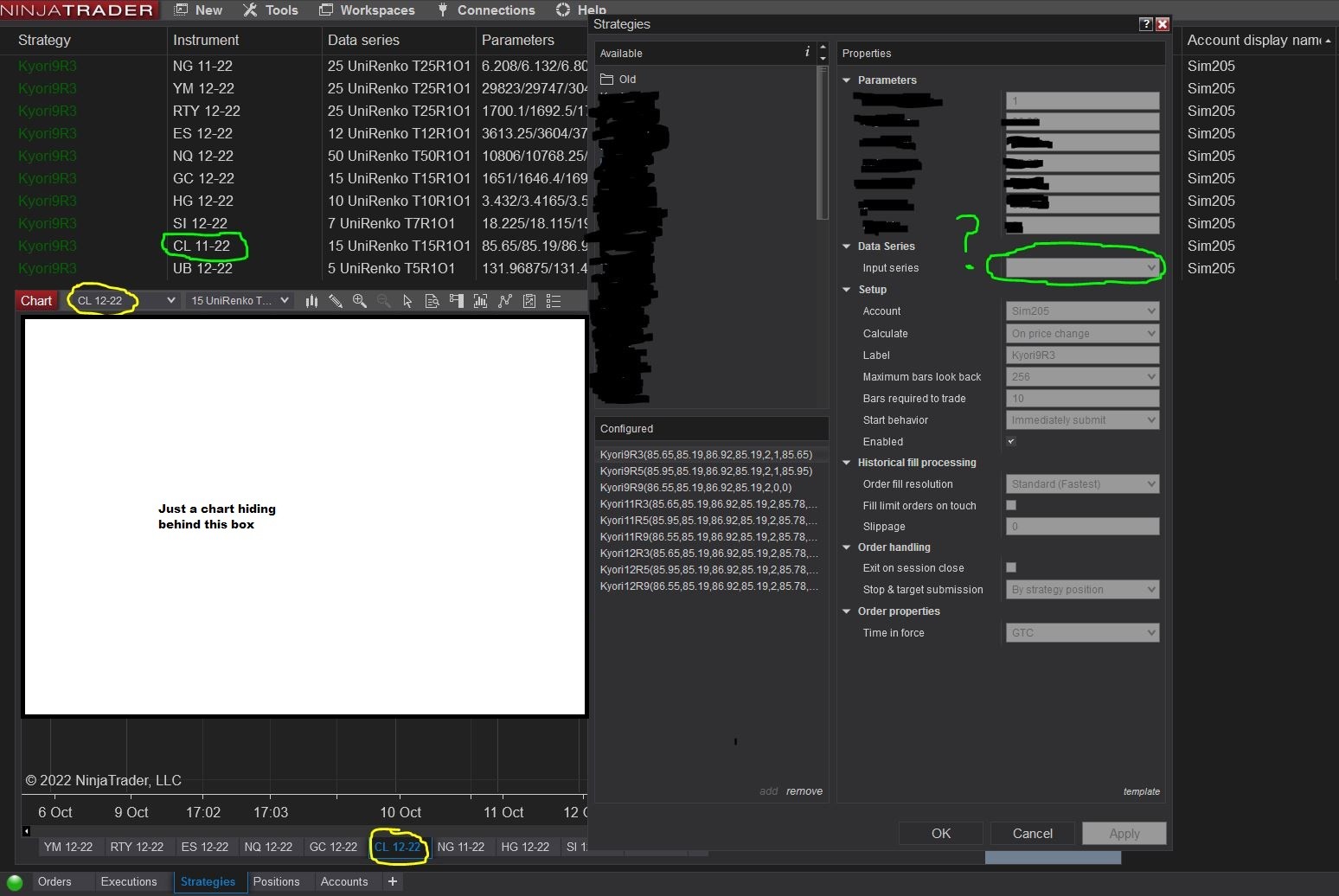1339x896 pixels.
Task: Open the chart interval dropdown 15 UniRenko
Action: (239, 301)
